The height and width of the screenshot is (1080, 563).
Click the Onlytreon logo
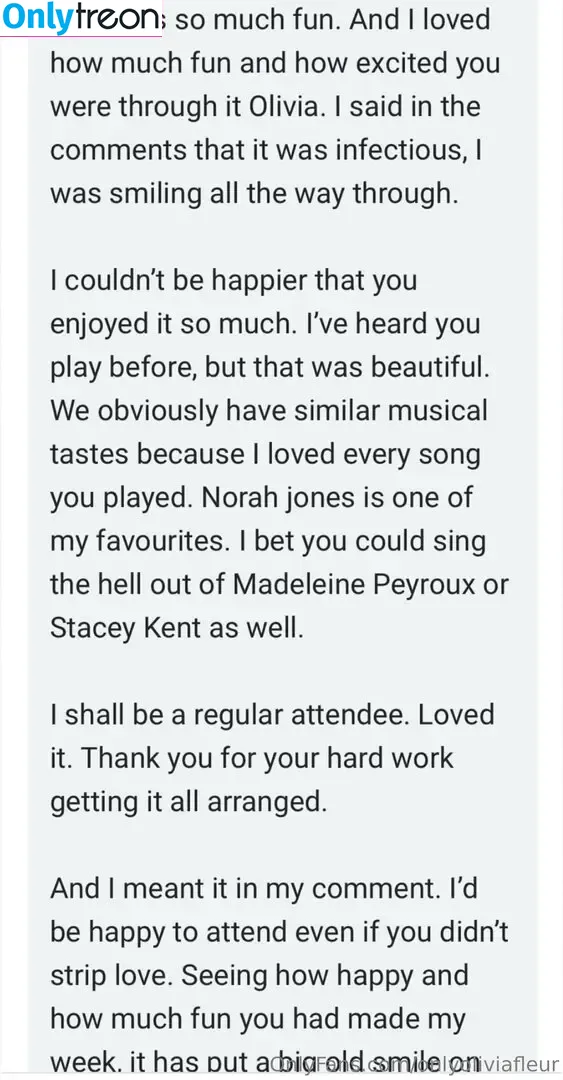pos(81,19)
